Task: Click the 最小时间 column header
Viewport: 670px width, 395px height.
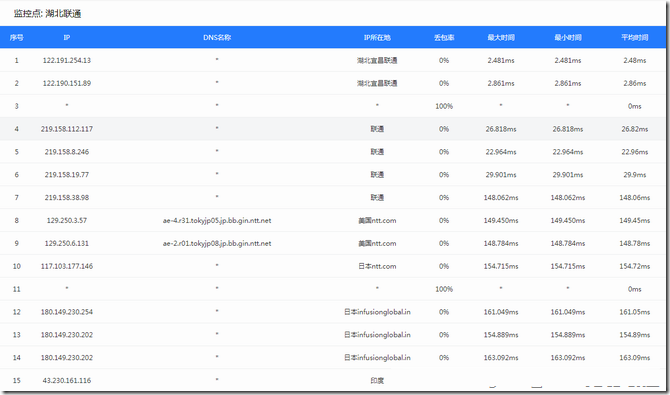Action: pos(568,38)
